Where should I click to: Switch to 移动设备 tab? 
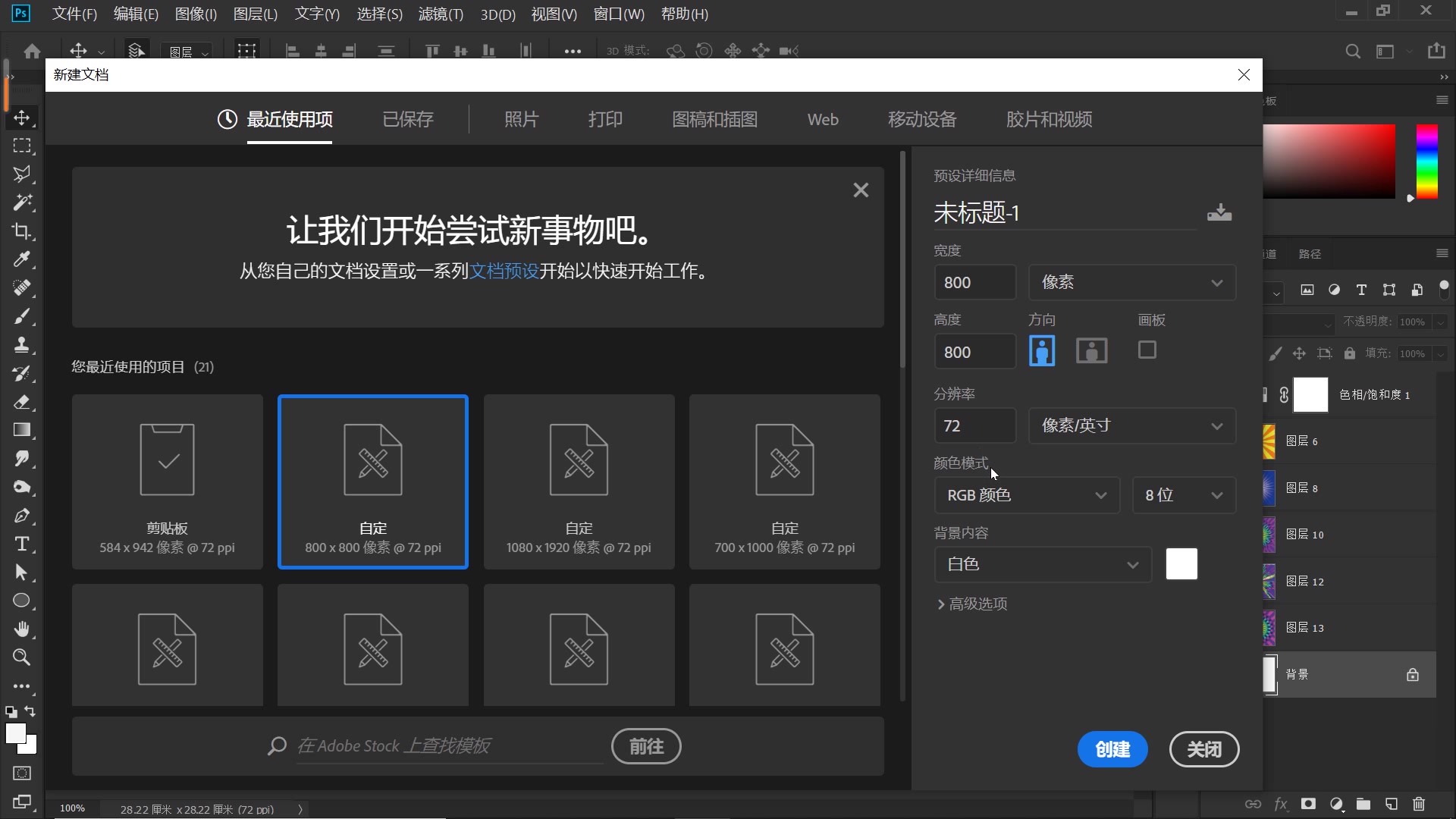[x=922, y=119]
